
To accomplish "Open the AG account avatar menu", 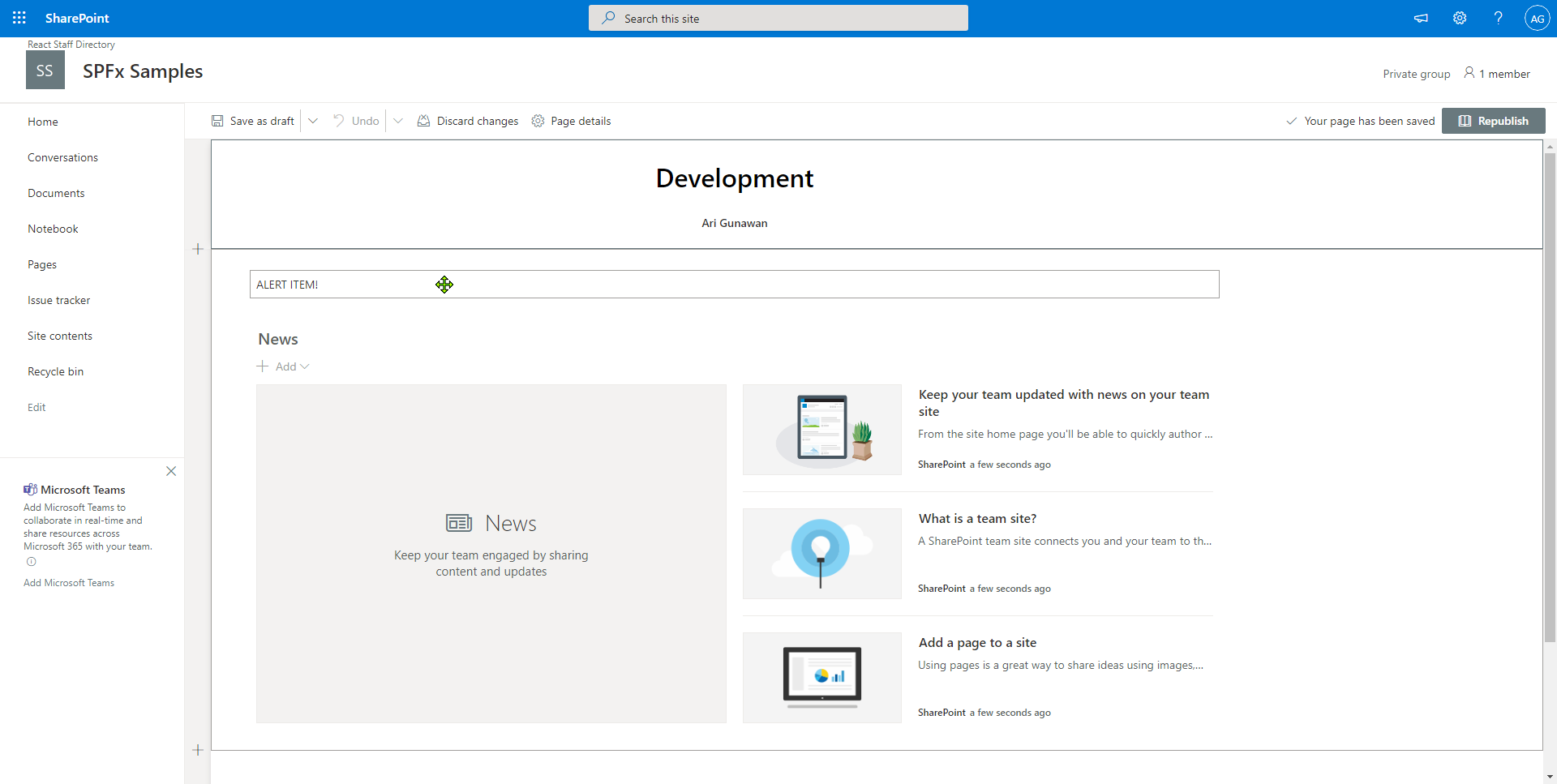I will pyautogui.click(x=1538, y=18).
